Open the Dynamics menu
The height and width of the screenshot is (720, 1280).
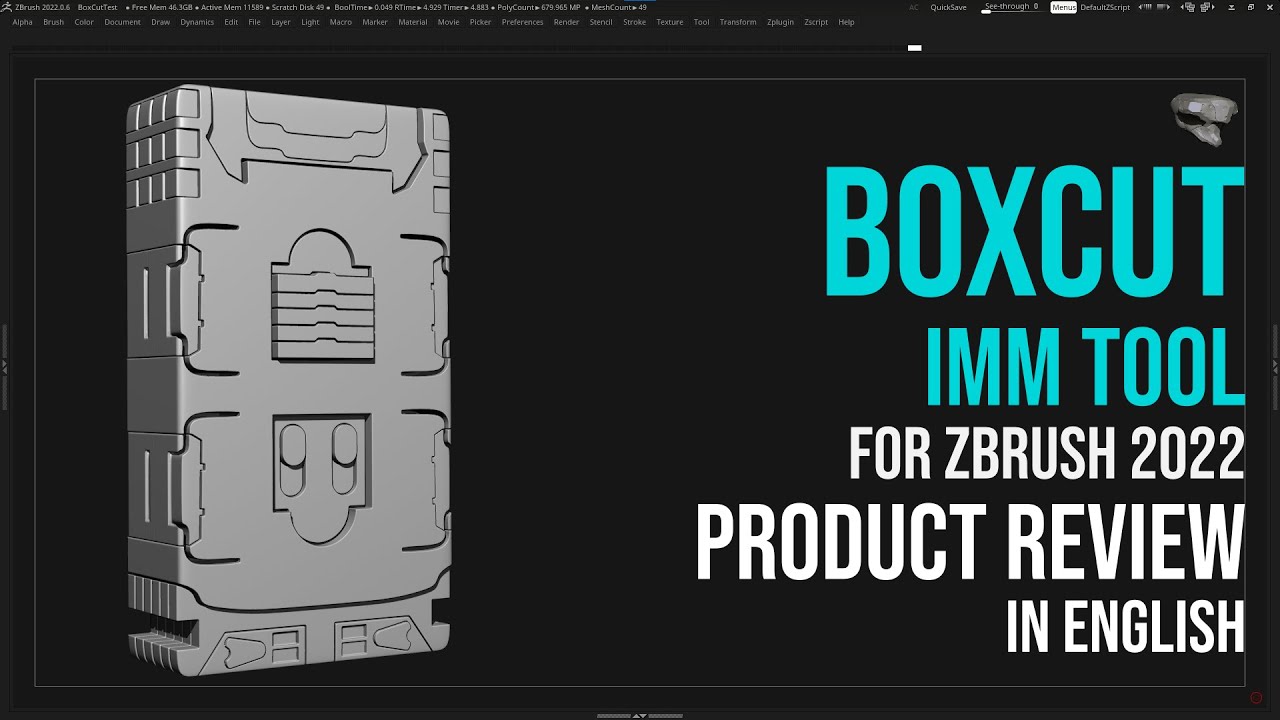[x=197, y=22]
